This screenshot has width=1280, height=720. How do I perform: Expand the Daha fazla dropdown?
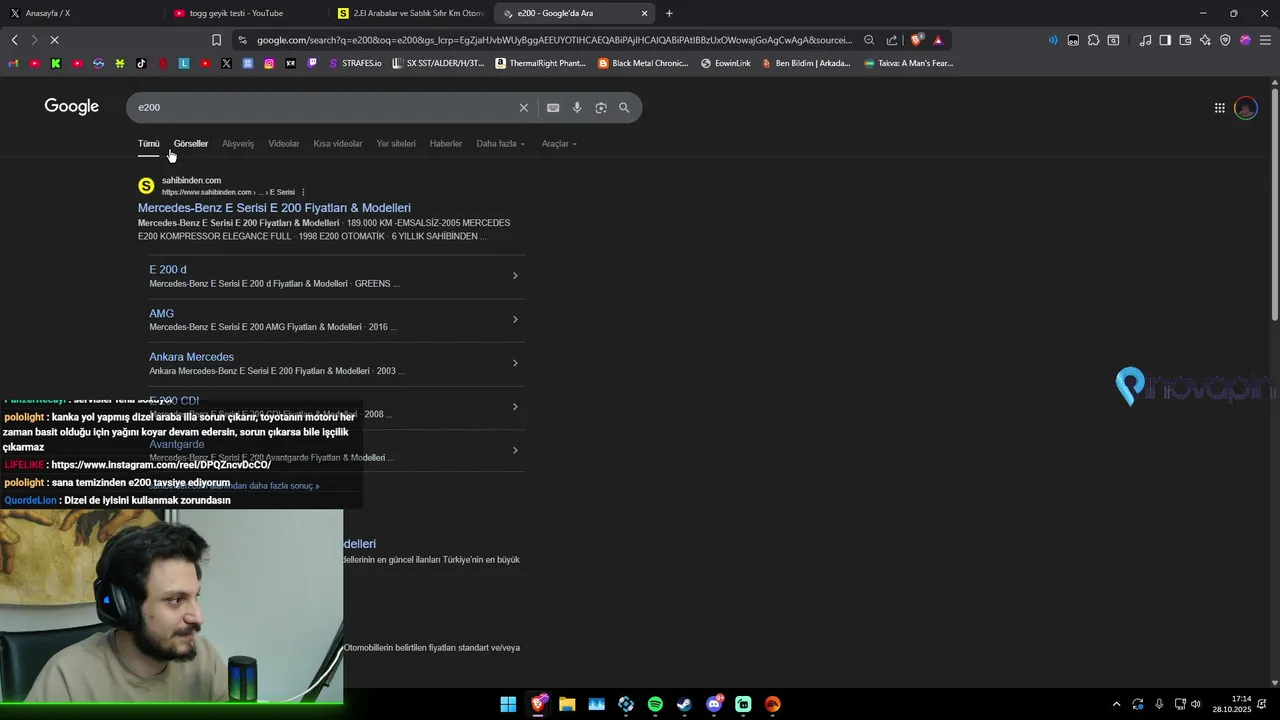(x=500, y=144)
